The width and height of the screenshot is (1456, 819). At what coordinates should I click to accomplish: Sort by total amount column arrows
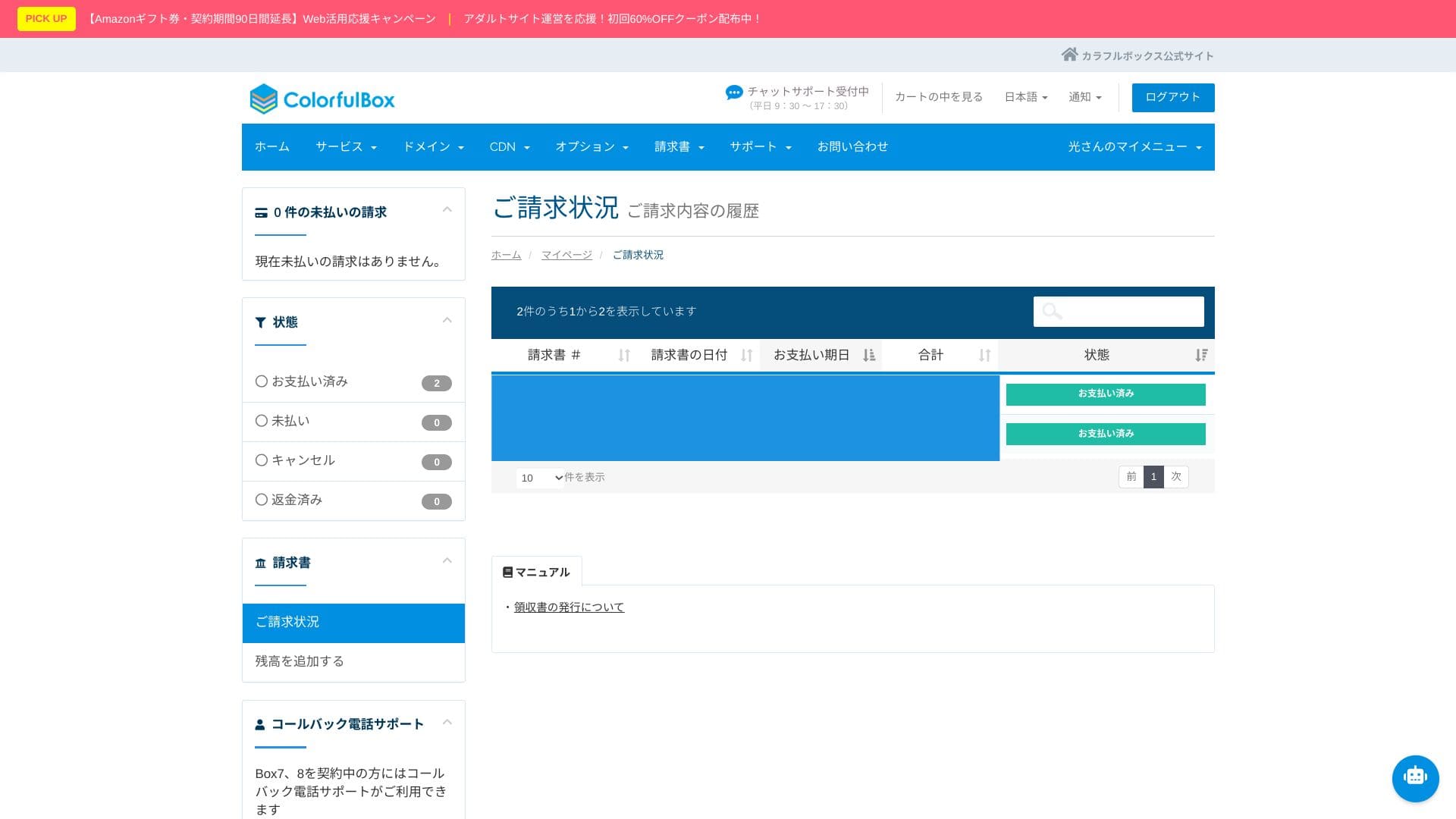pos(984,355)
